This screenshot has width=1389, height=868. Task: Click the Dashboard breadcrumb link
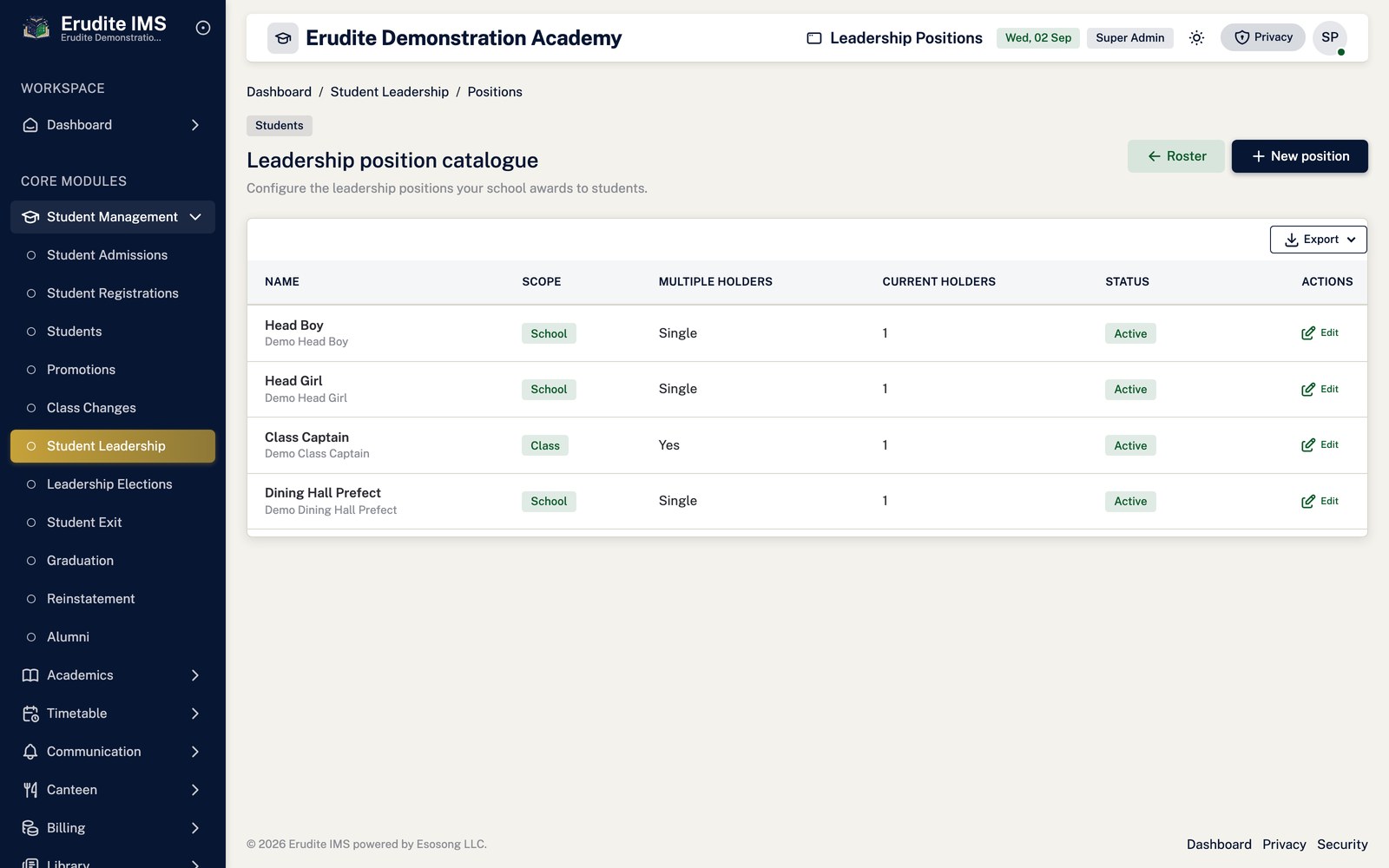coord(279,92)
